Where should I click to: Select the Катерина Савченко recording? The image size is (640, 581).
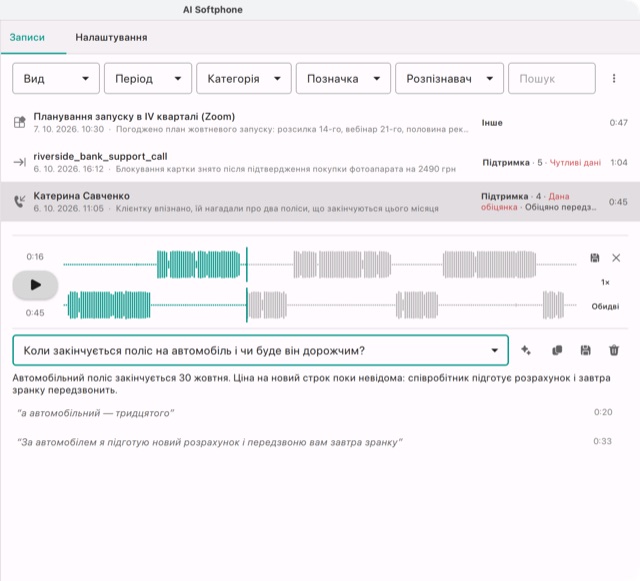(320, 202)
